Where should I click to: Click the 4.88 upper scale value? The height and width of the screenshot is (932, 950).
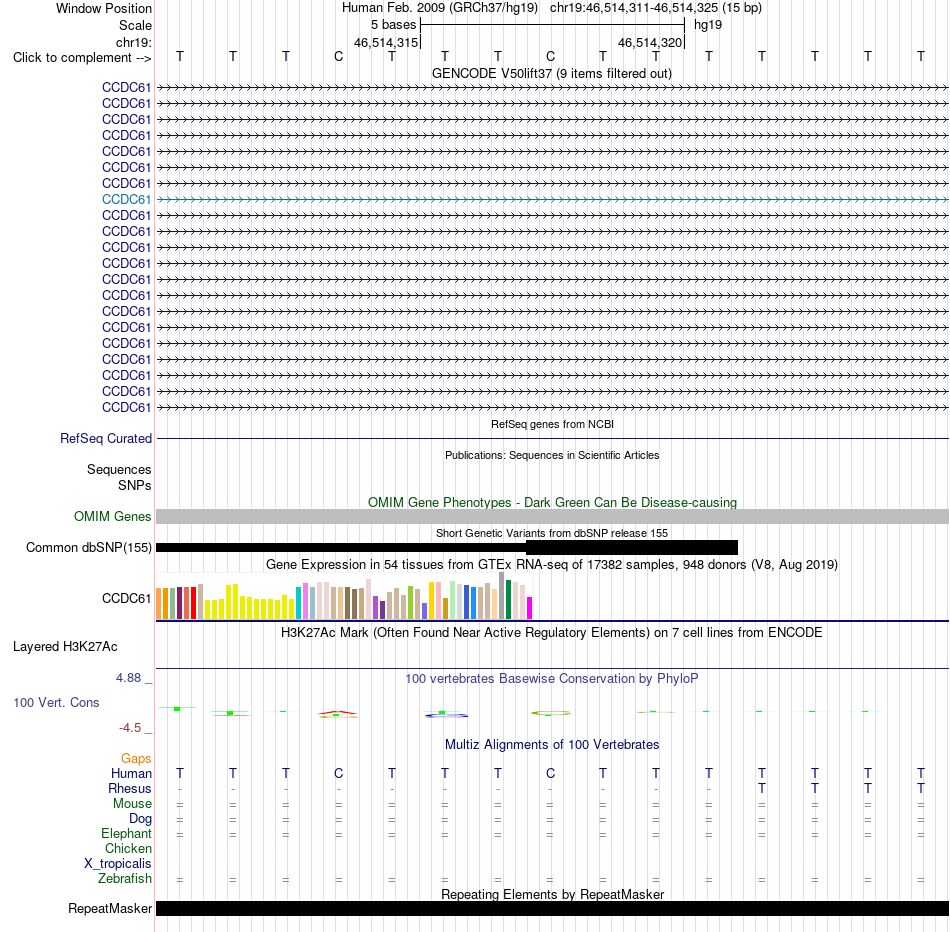tap(128, 678)
